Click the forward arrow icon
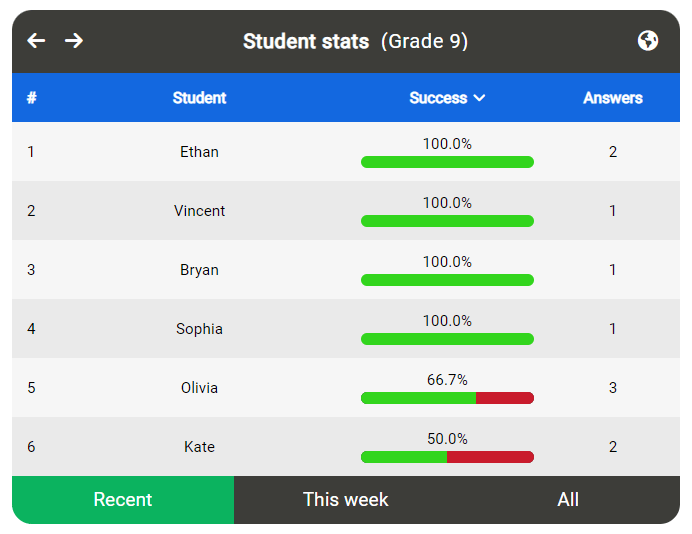Screen dimensions: 692x534 click(x=74, y=41)
